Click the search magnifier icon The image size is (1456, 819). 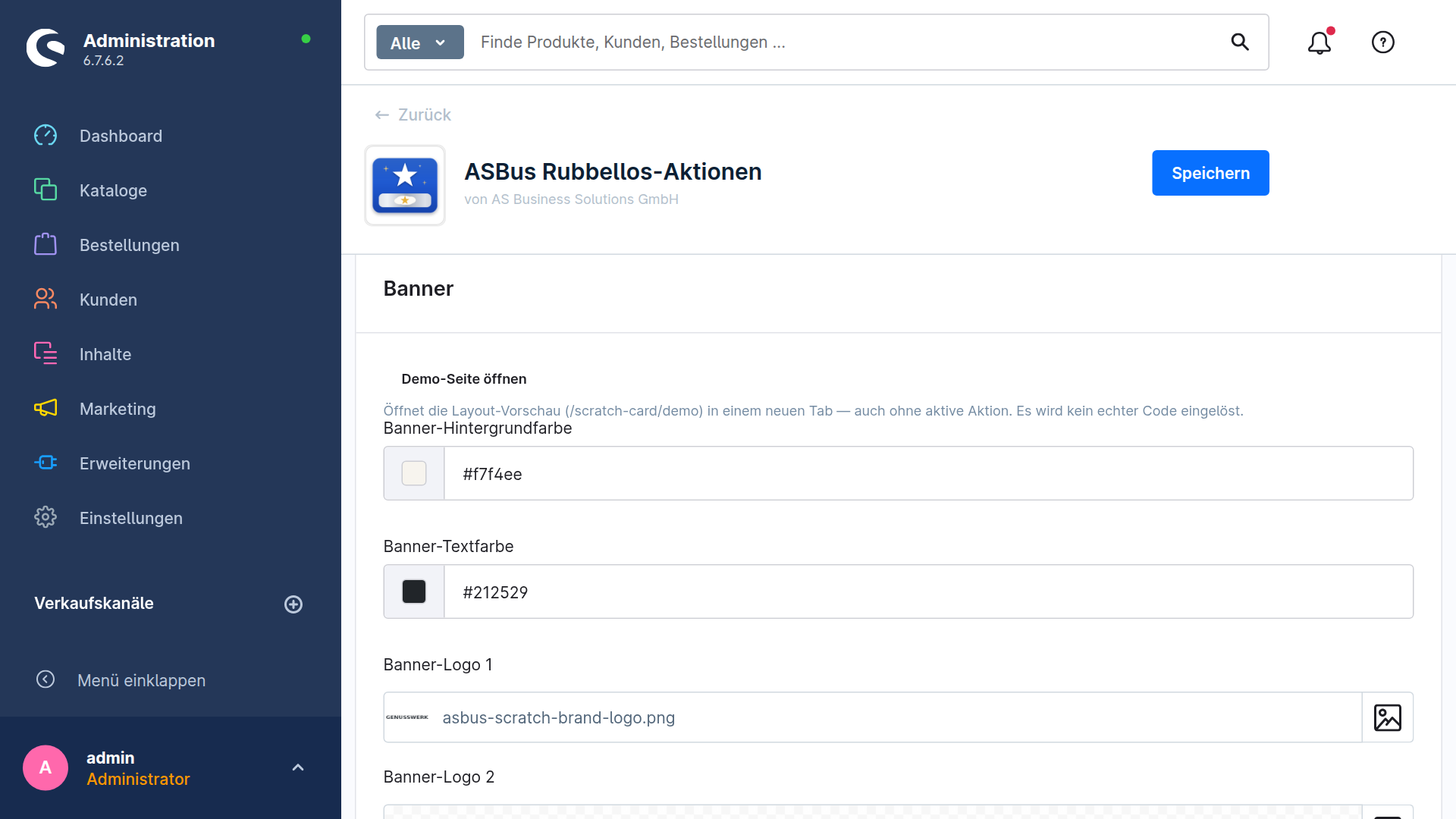[1240, 42]
